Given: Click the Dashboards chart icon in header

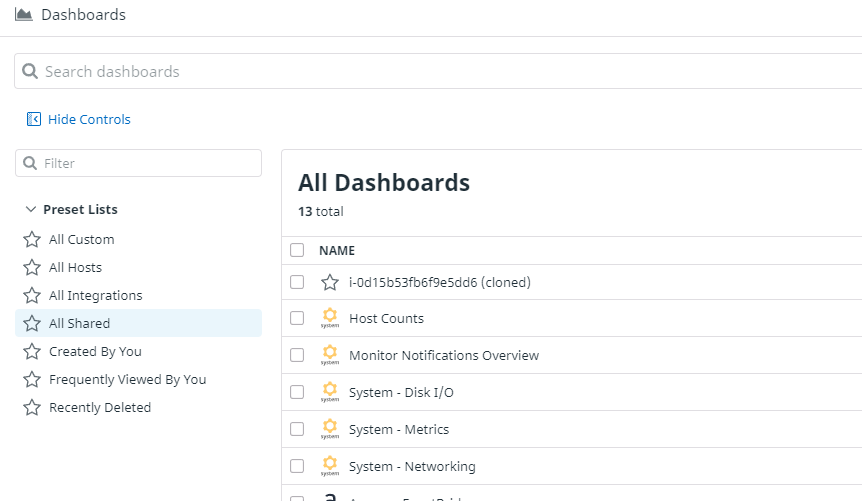Looking at the screenshot, I should click(x=24, y=14).
